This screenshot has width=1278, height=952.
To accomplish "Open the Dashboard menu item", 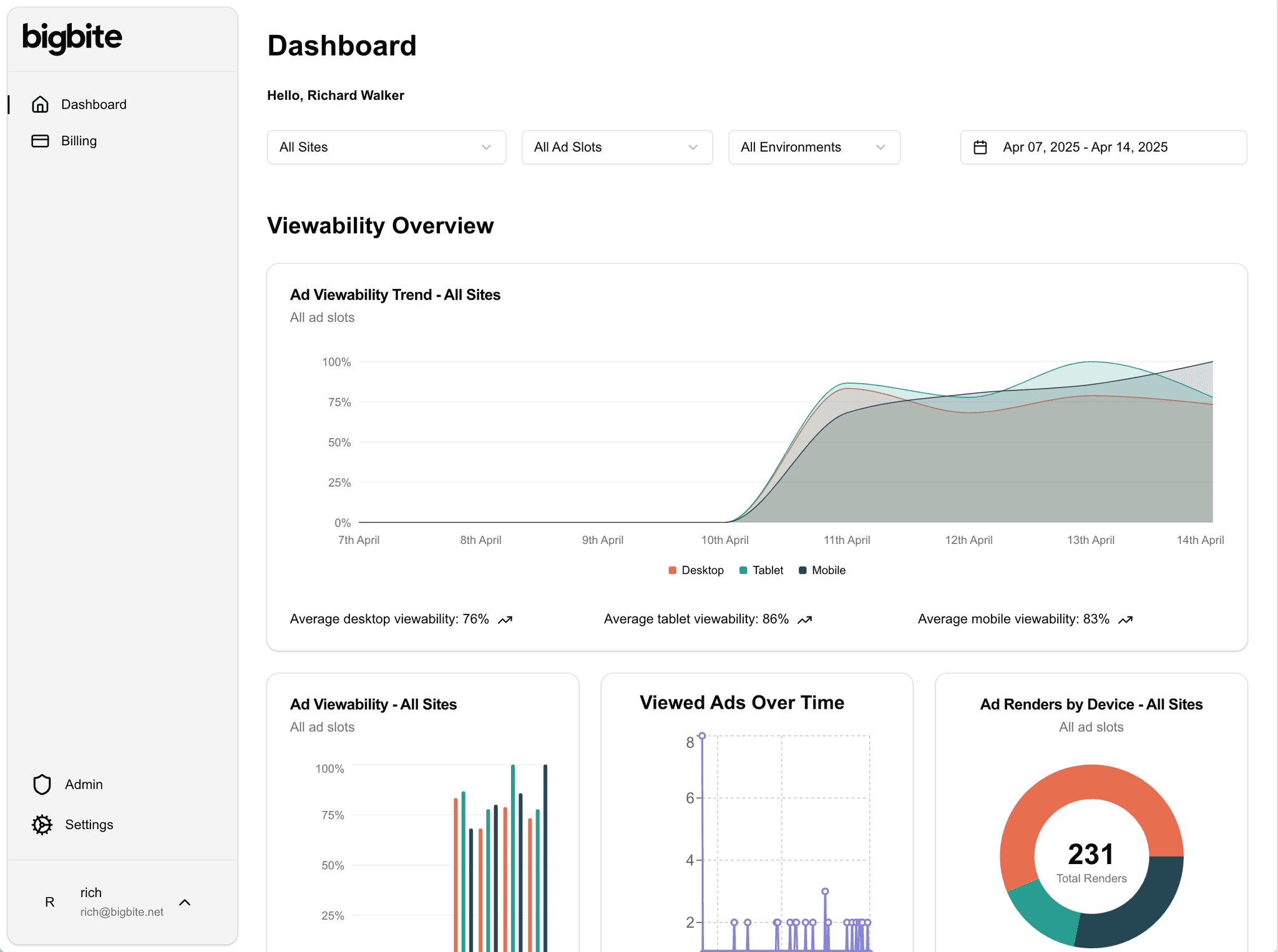I will (94, 104).
